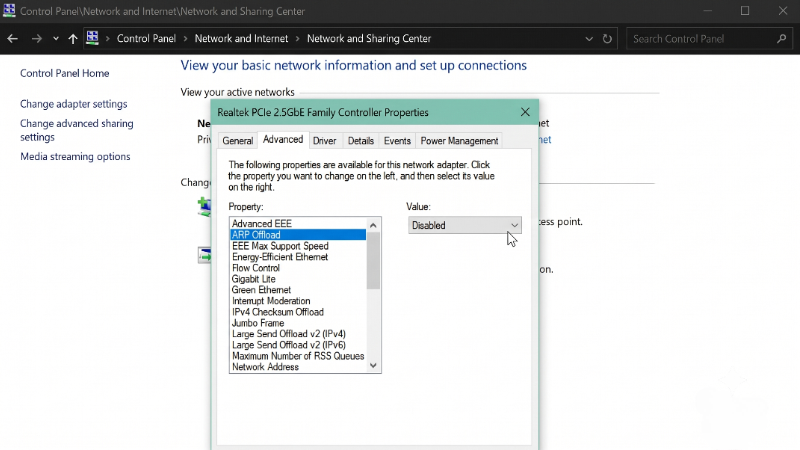Open Control Panel Home link

point(64,73)
